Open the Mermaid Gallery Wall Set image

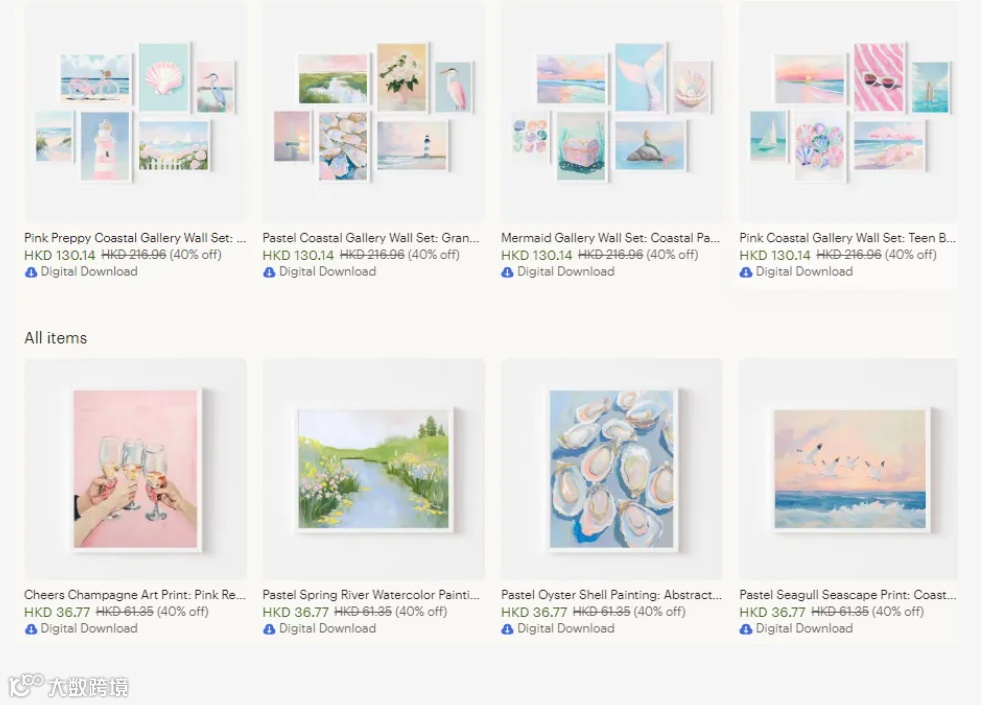(612, 111)
